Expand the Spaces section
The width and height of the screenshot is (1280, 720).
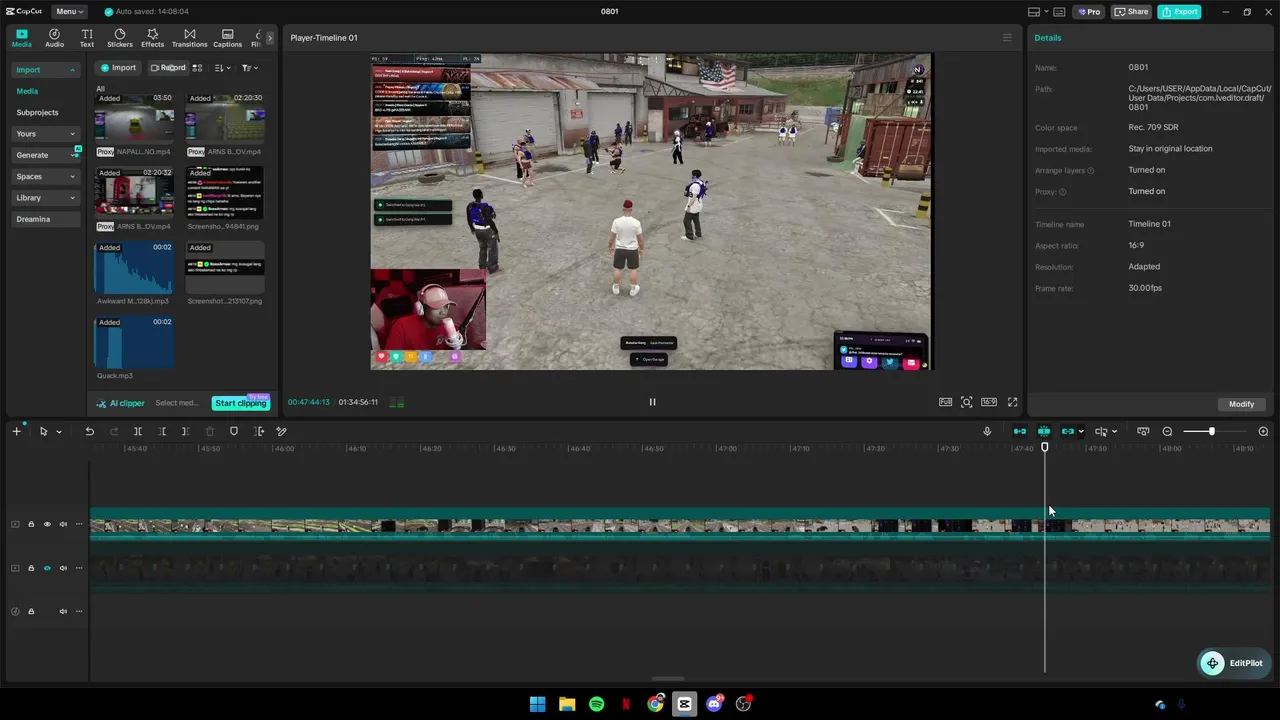72,177
